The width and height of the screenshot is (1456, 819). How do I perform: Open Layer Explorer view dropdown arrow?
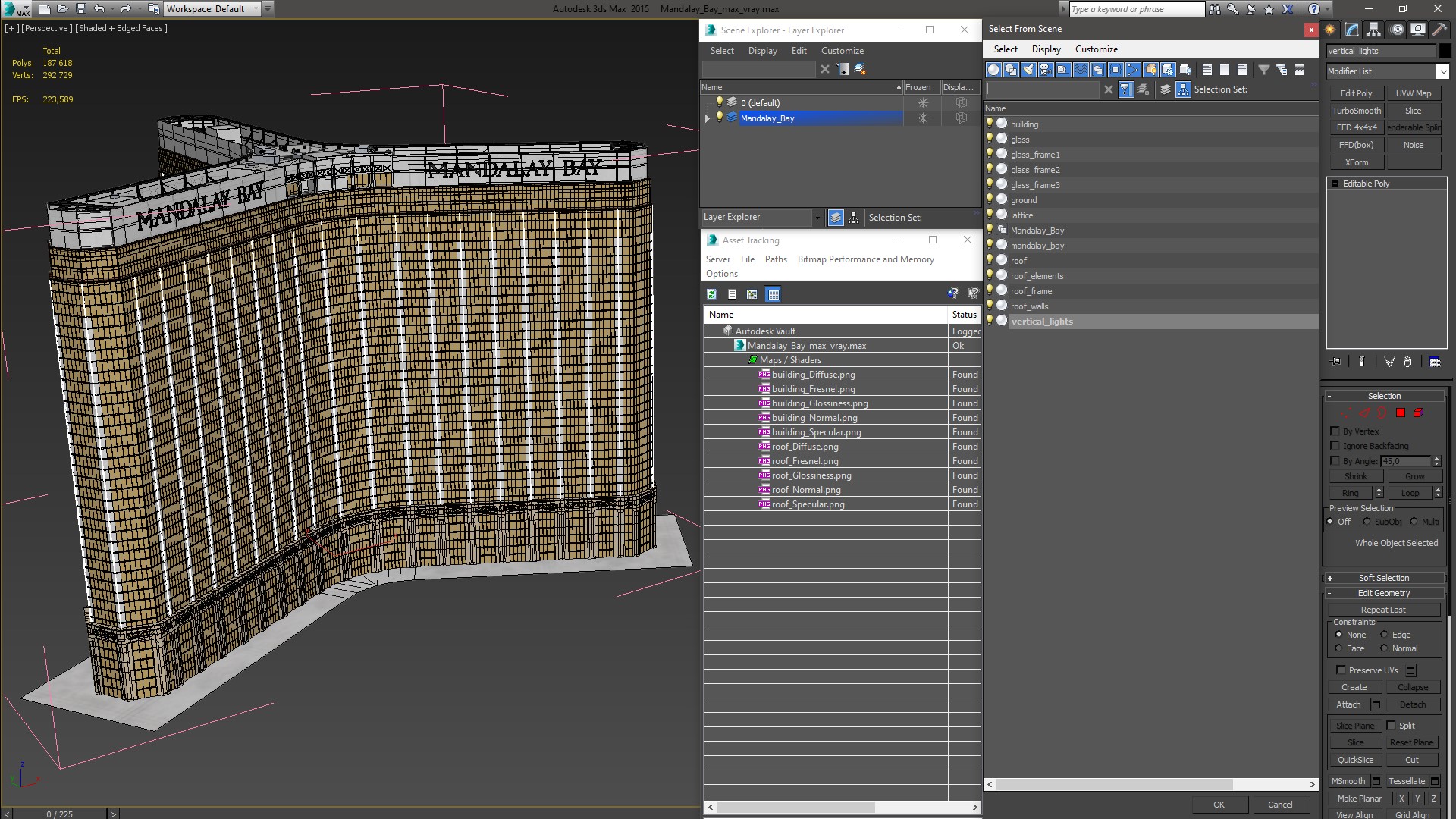817,218
